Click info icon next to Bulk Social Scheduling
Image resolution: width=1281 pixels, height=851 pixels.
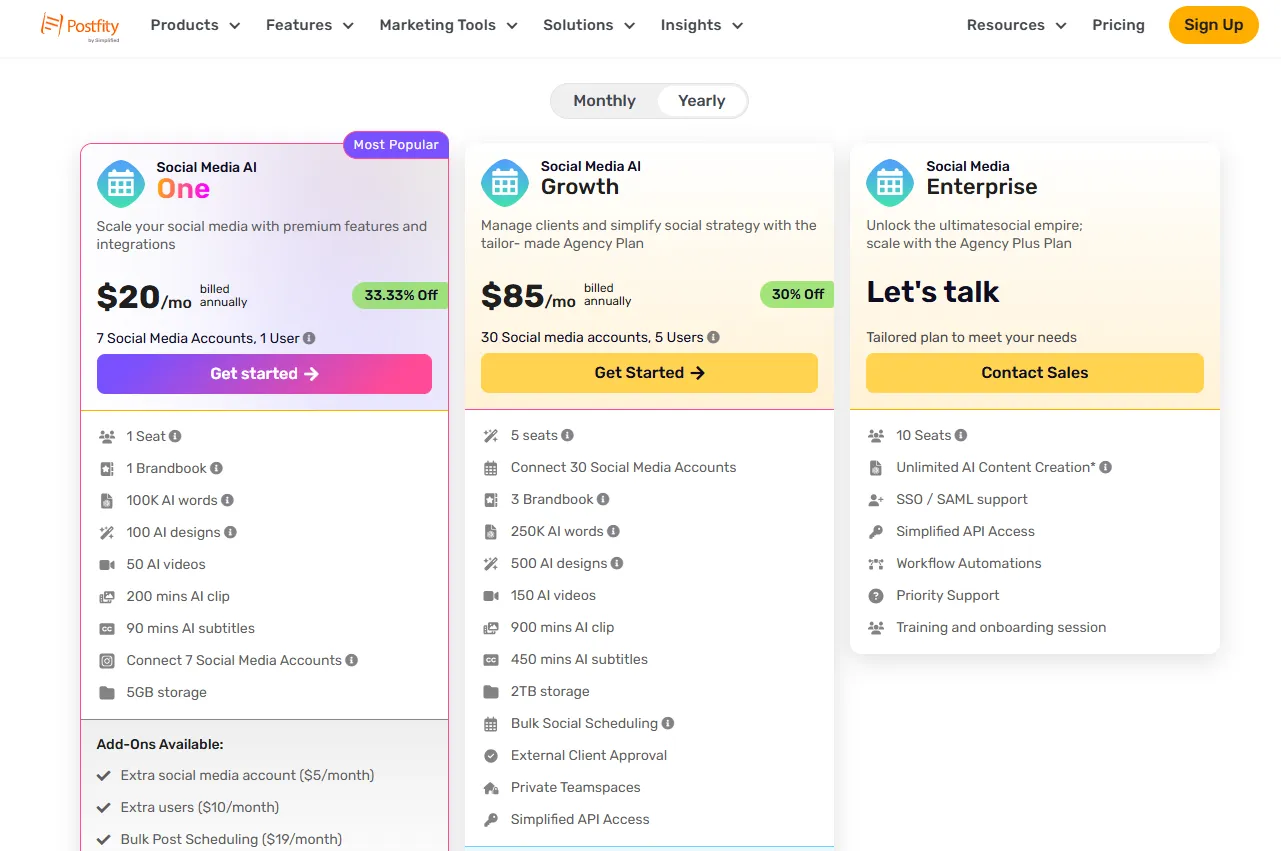pyautogui.click(x=668, y=723)
